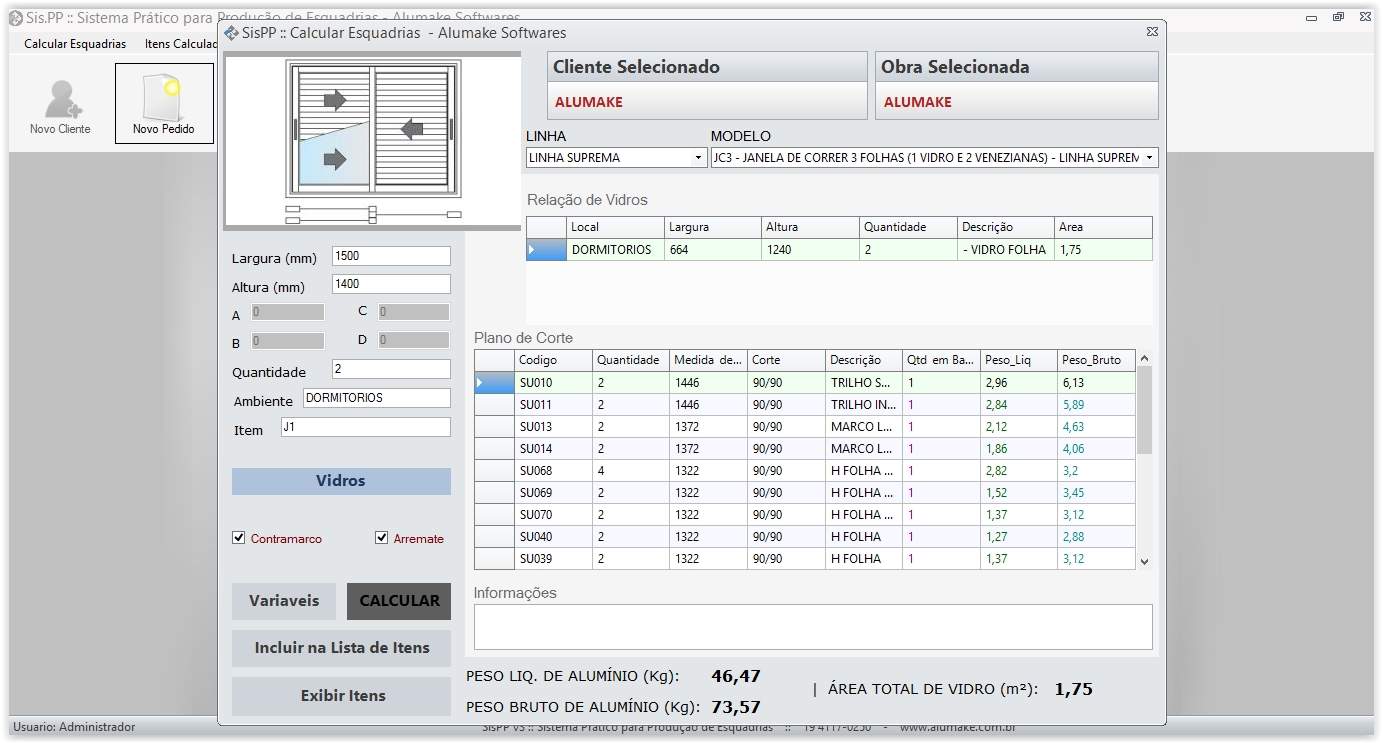Click the Exibir Itens button
The height and width of the screenshot is (743, 1382).
(x=341, y=696)
